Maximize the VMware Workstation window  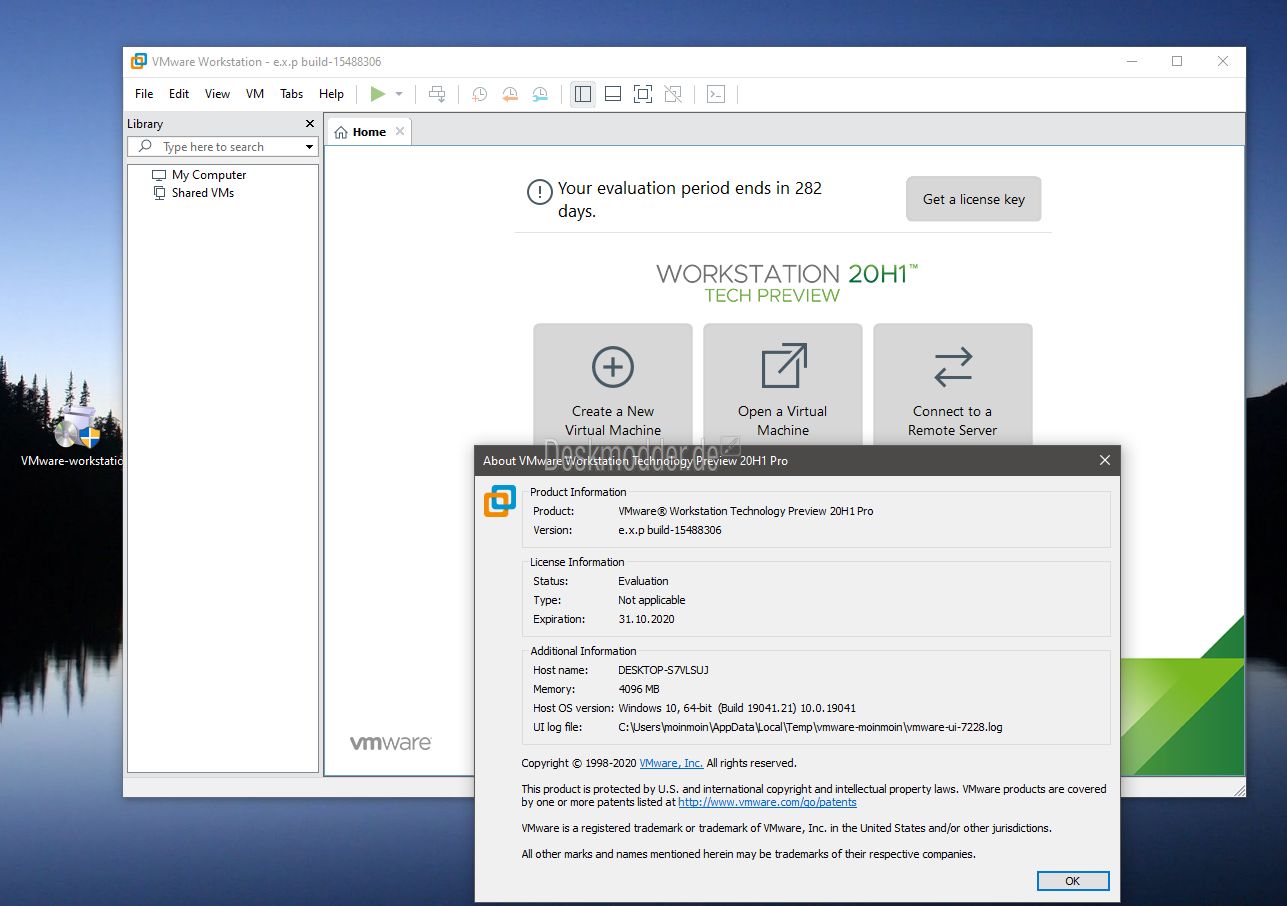tap(1177, 61)
